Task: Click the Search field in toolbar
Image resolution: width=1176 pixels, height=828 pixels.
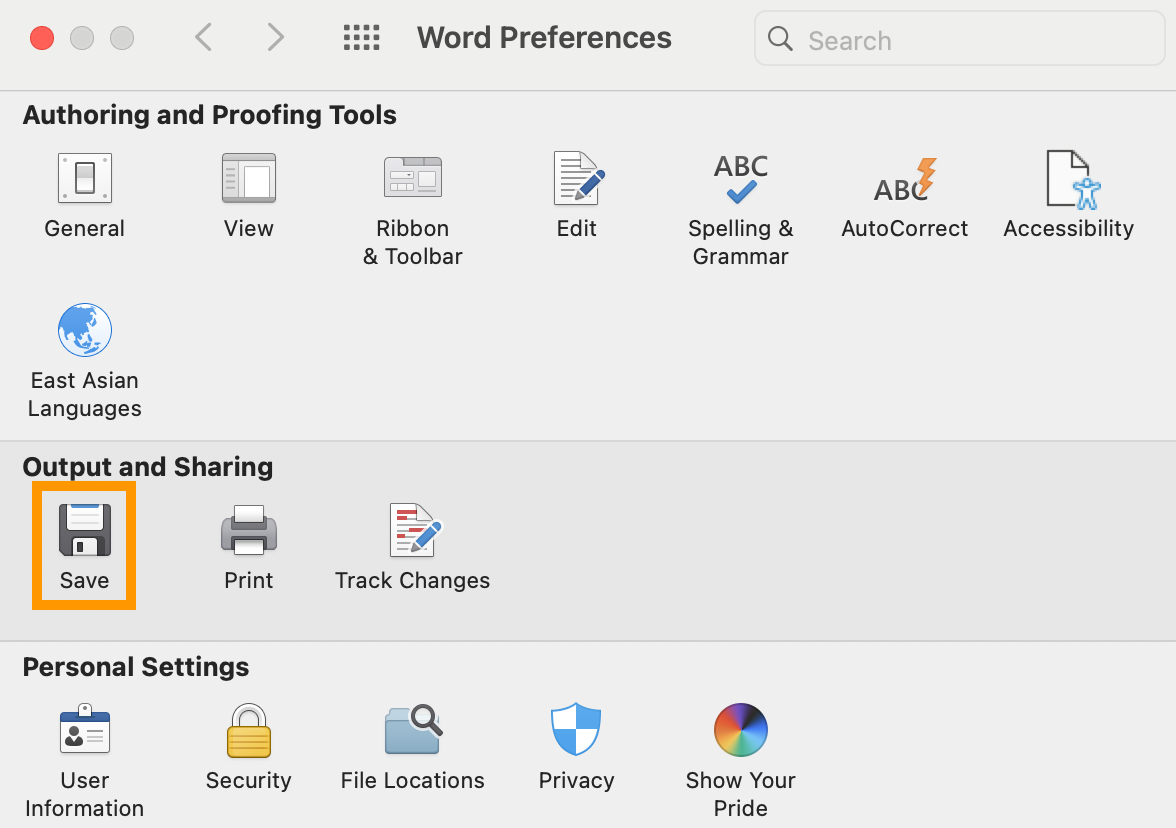Action: (960, 40)
